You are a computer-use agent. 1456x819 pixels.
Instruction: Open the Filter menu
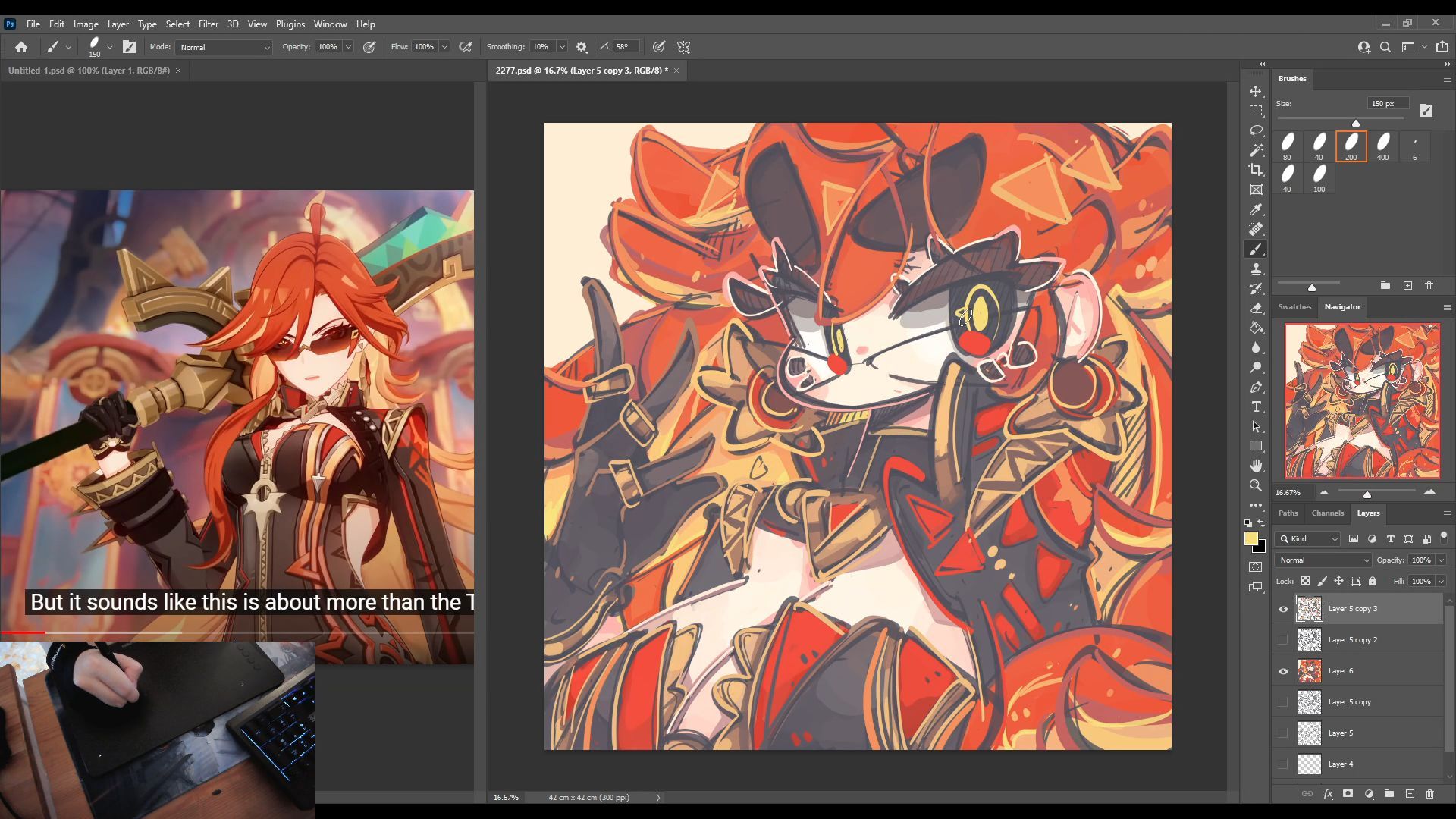(208, 24)
